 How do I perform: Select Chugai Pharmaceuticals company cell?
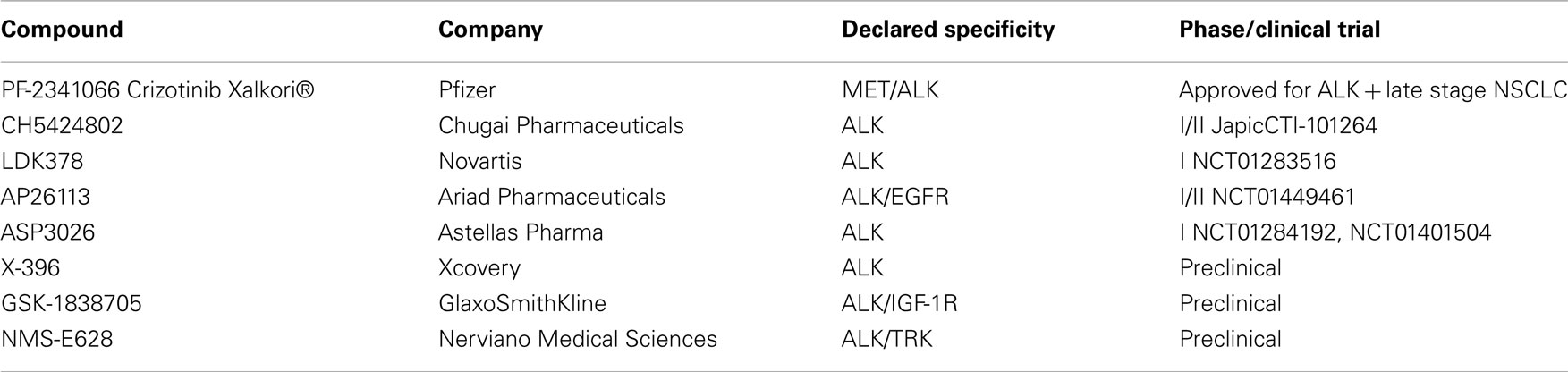coord(561,126)
